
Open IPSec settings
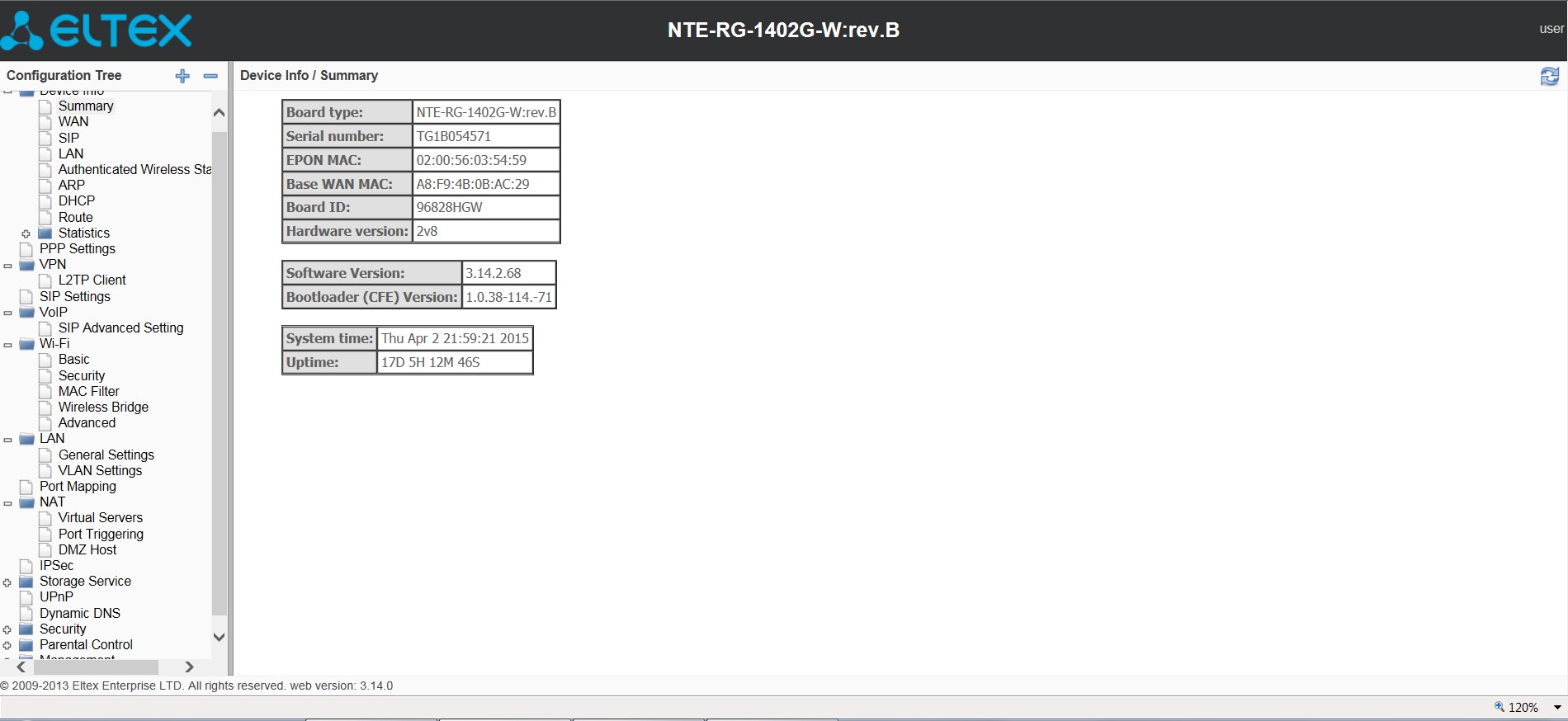[56, 565]
